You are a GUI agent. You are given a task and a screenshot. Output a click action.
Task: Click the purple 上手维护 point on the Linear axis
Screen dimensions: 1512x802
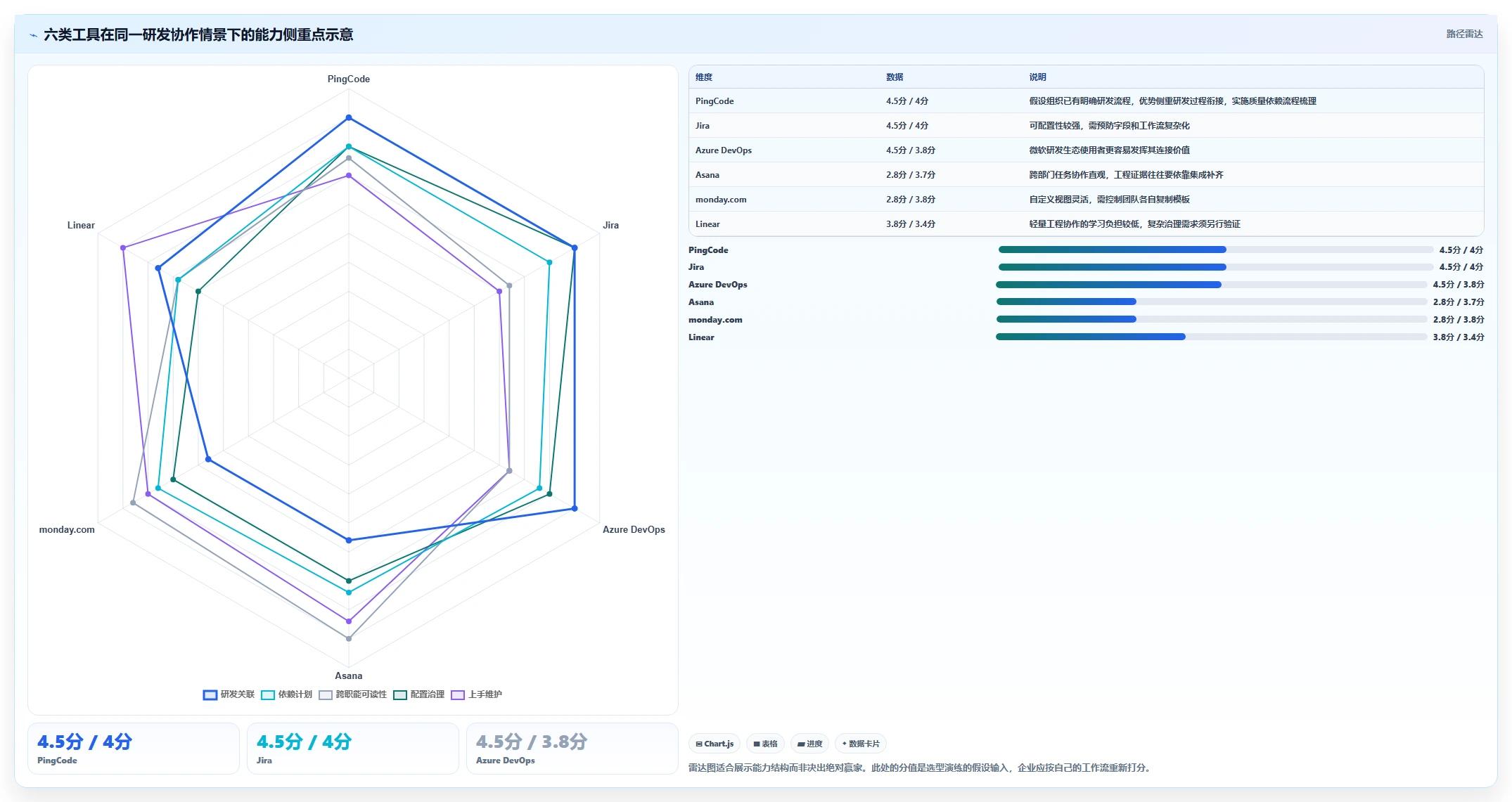point(123,247)
